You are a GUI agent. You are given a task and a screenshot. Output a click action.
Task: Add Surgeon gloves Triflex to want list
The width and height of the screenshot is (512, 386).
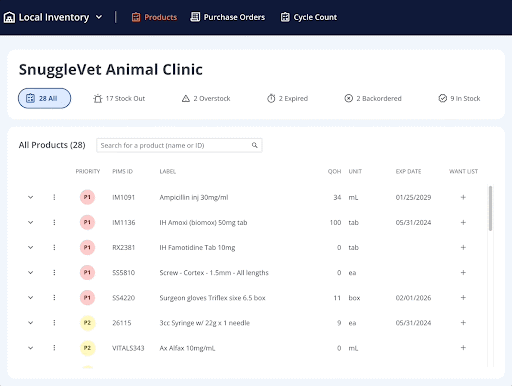(x=463, y=298)
